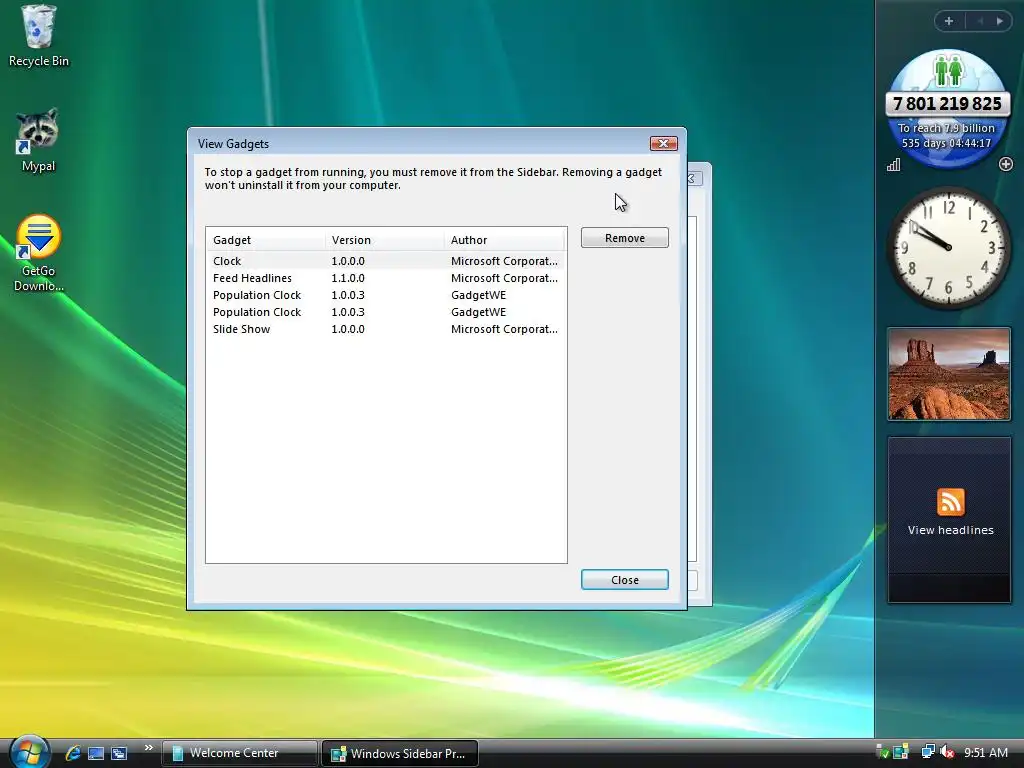Open the Windows Start orb
The image size is (1024, 768).
point(29,751)
